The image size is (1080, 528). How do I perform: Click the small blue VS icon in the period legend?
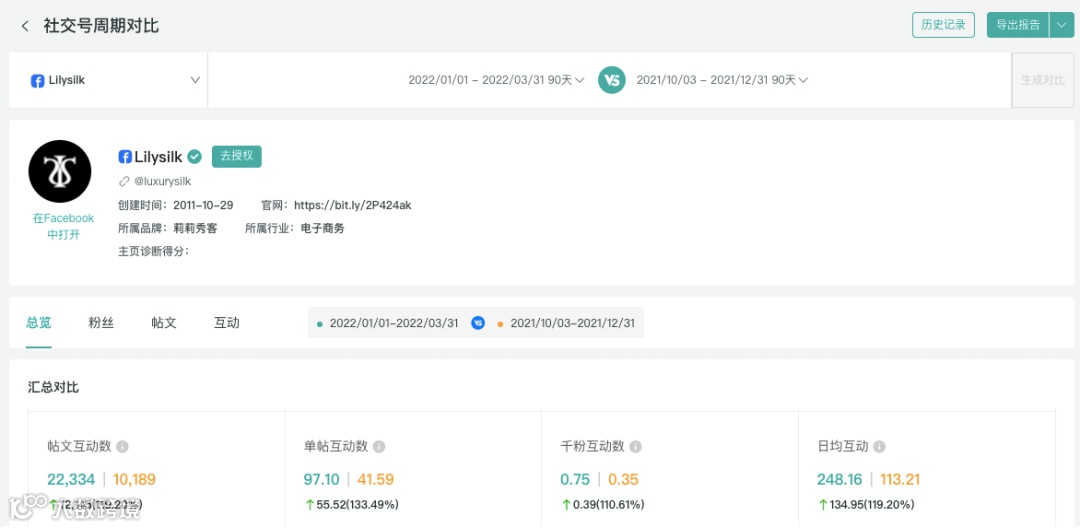478,323
